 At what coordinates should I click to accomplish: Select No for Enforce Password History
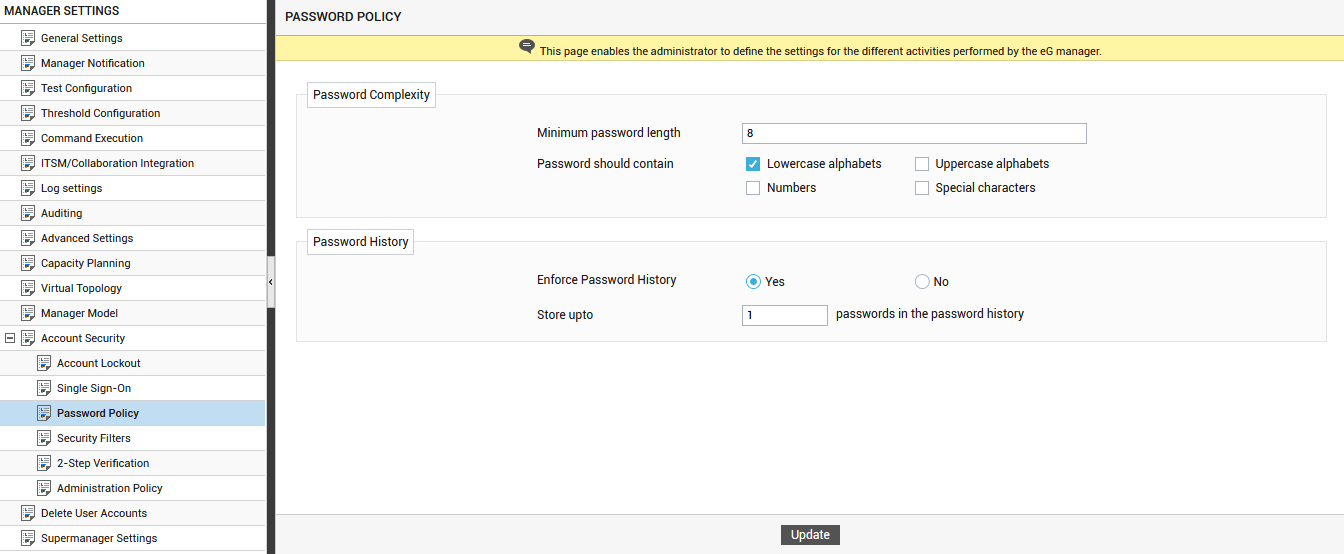coord(922,282)
